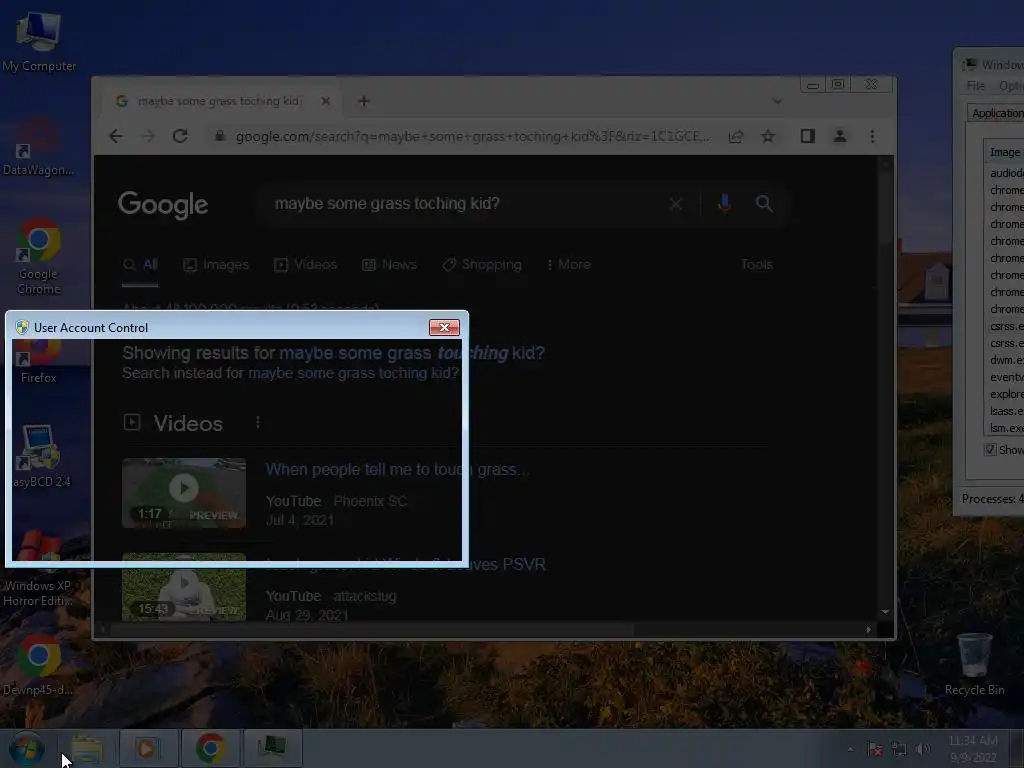Select Applications tab in Task Manager

(x=997, y=113)
